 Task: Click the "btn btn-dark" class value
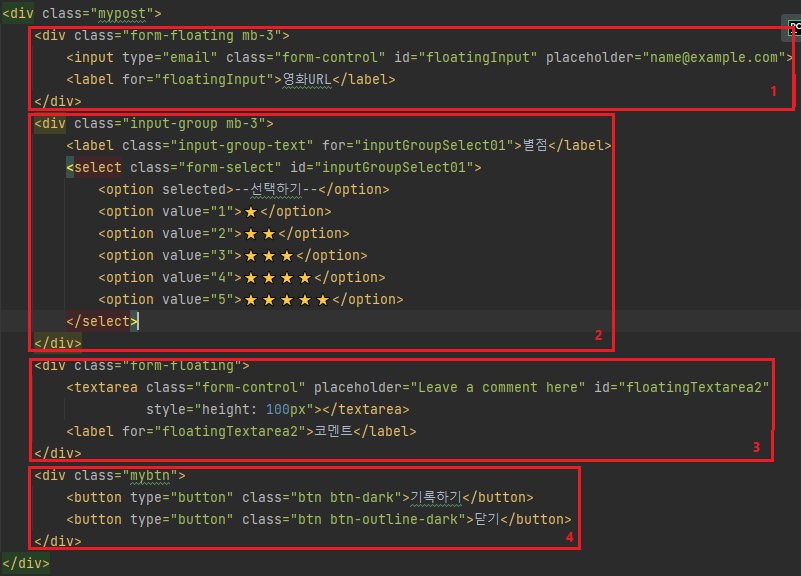point(346,498)
